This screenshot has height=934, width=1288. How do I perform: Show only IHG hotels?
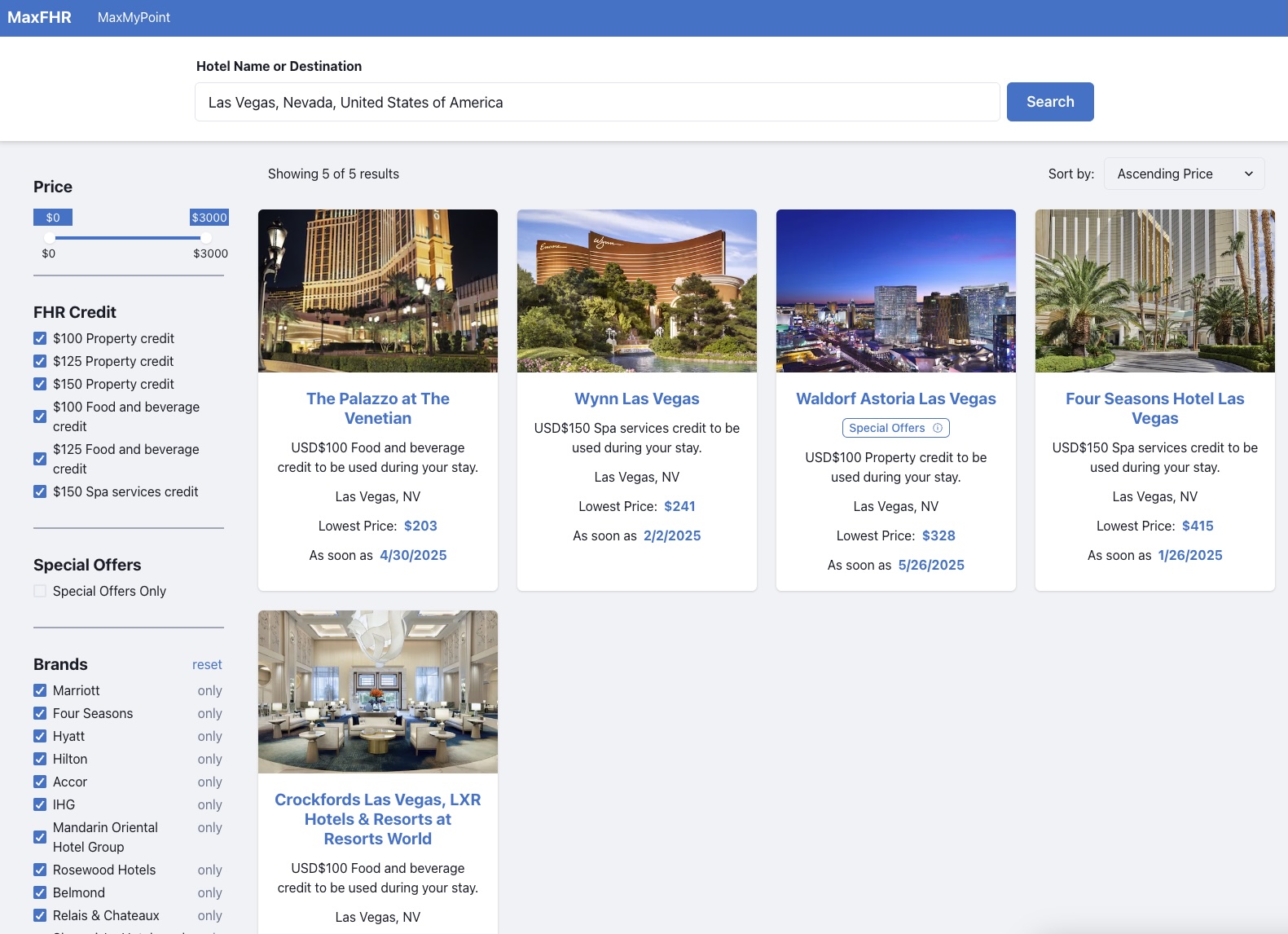click(209, 804)
